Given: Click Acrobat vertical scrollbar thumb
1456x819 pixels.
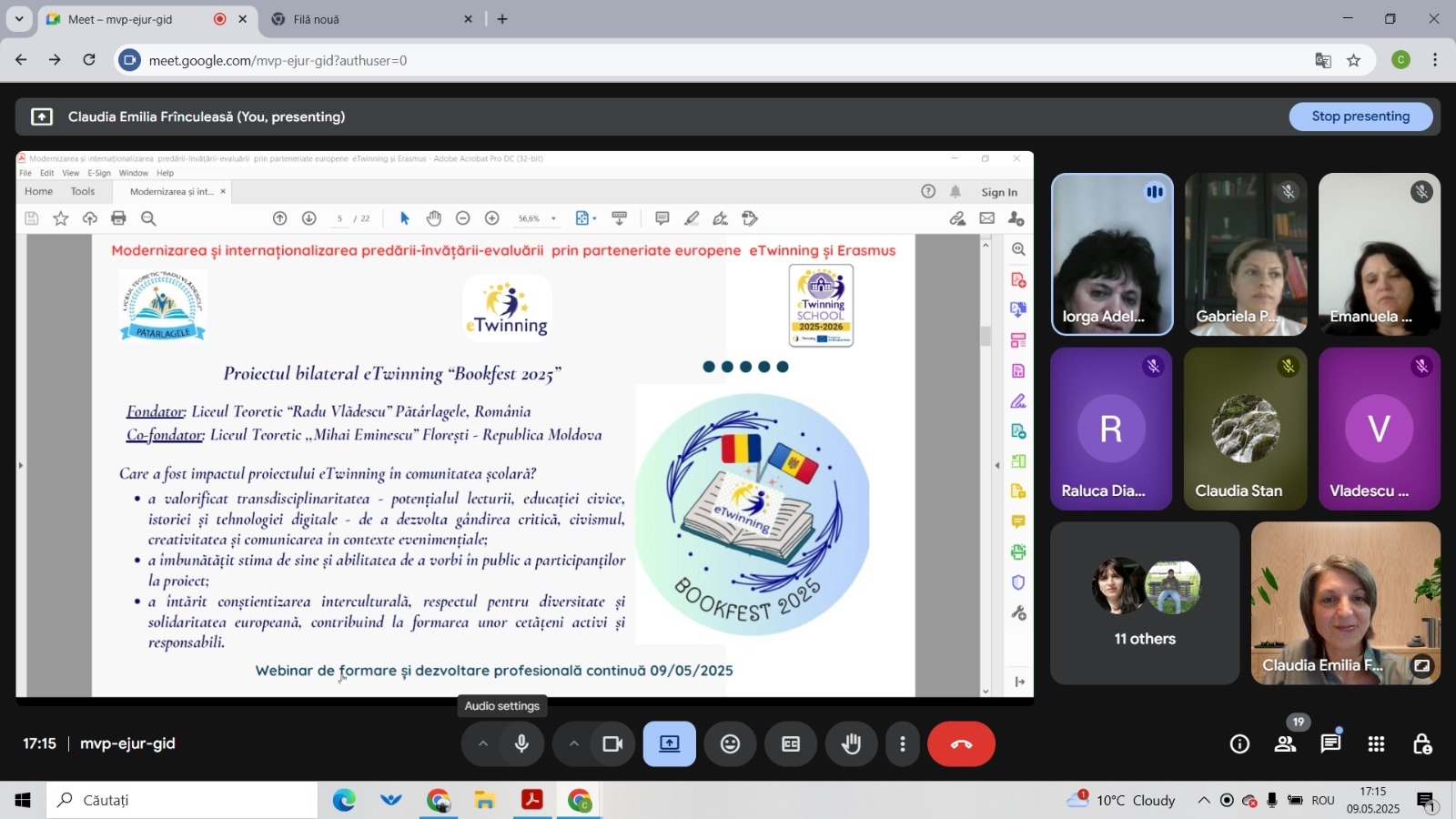Looking at the screenshot, I should click(x=986, y=336).
